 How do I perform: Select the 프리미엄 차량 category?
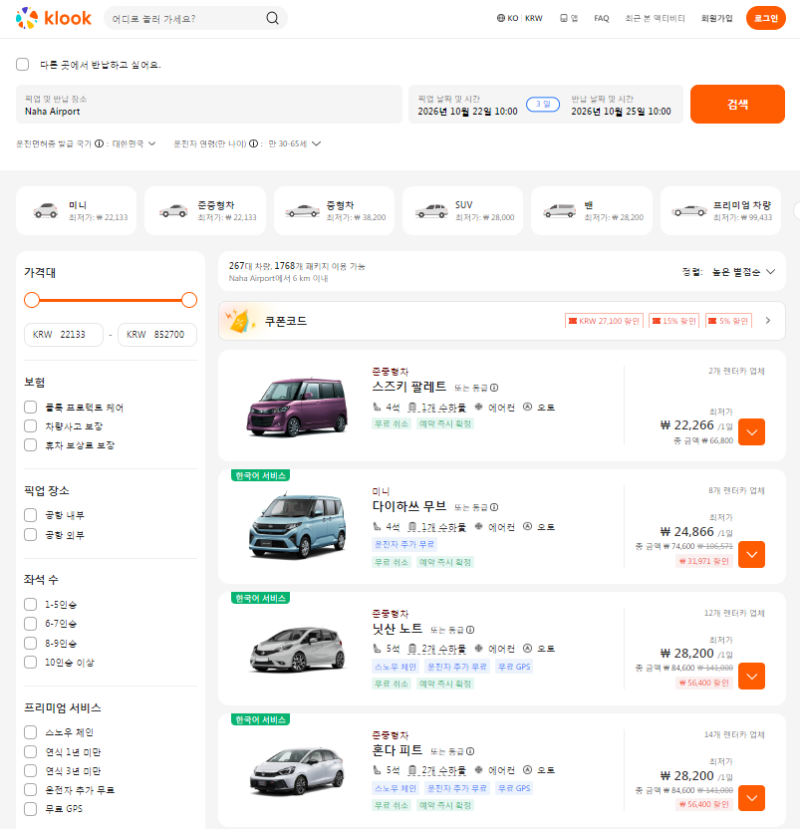(721, 210)
